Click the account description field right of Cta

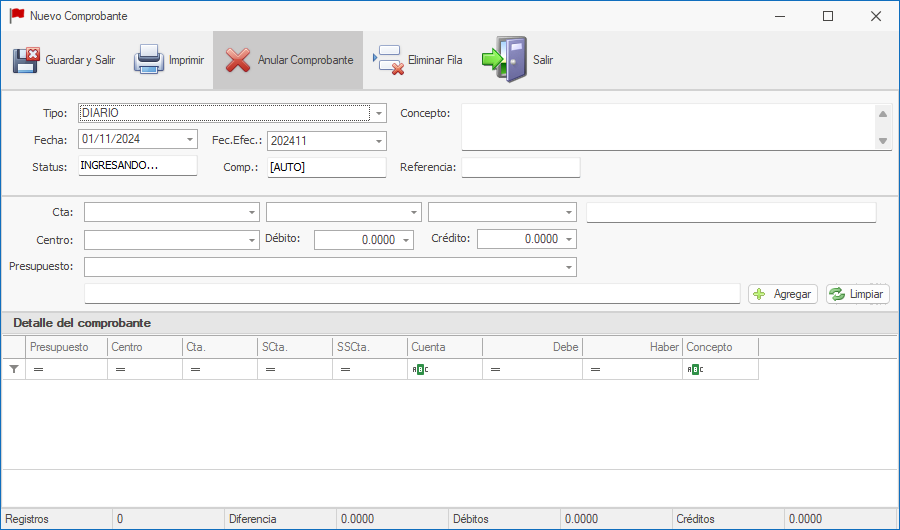[731, 212]
